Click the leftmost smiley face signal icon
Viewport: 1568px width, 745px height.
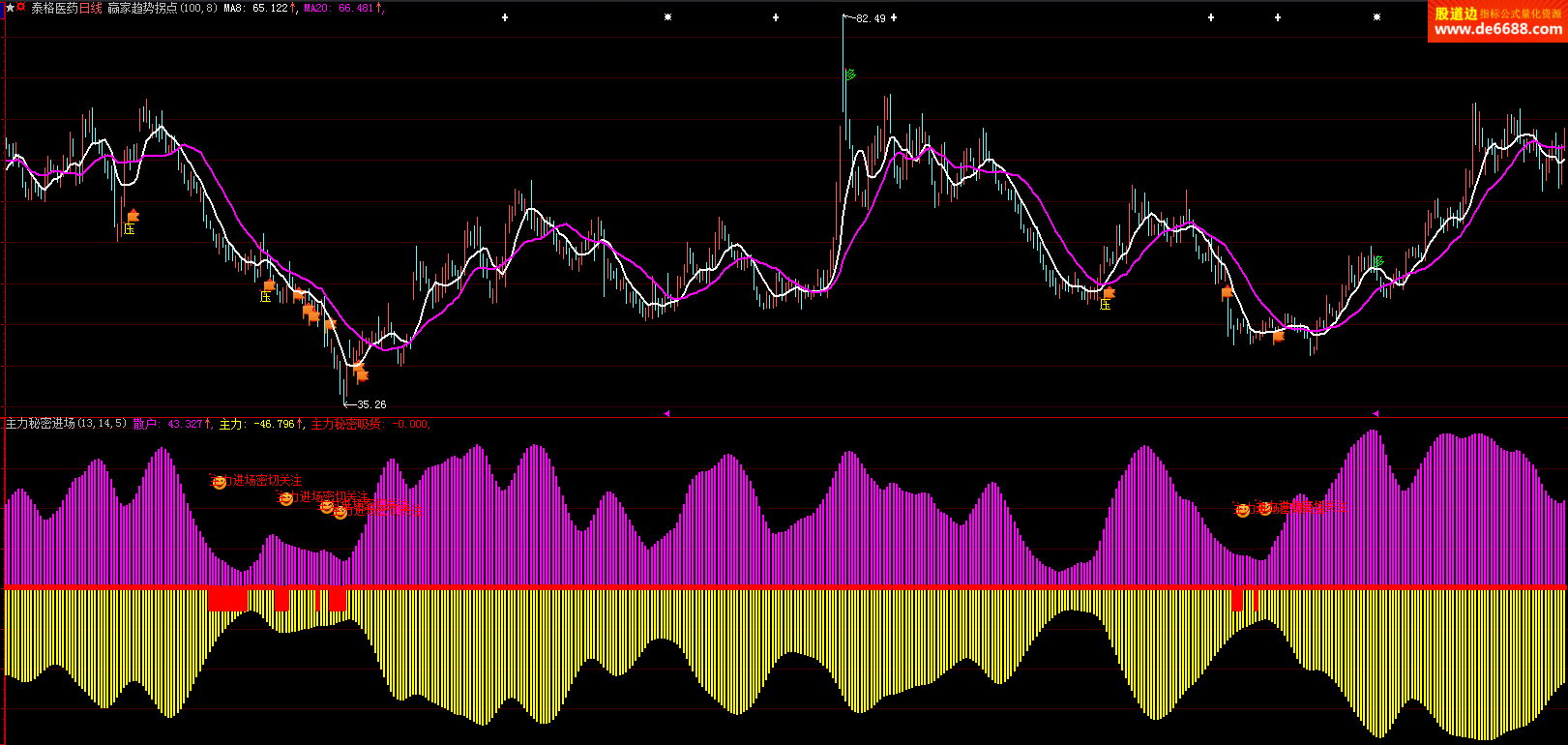[x=220, y=482]
